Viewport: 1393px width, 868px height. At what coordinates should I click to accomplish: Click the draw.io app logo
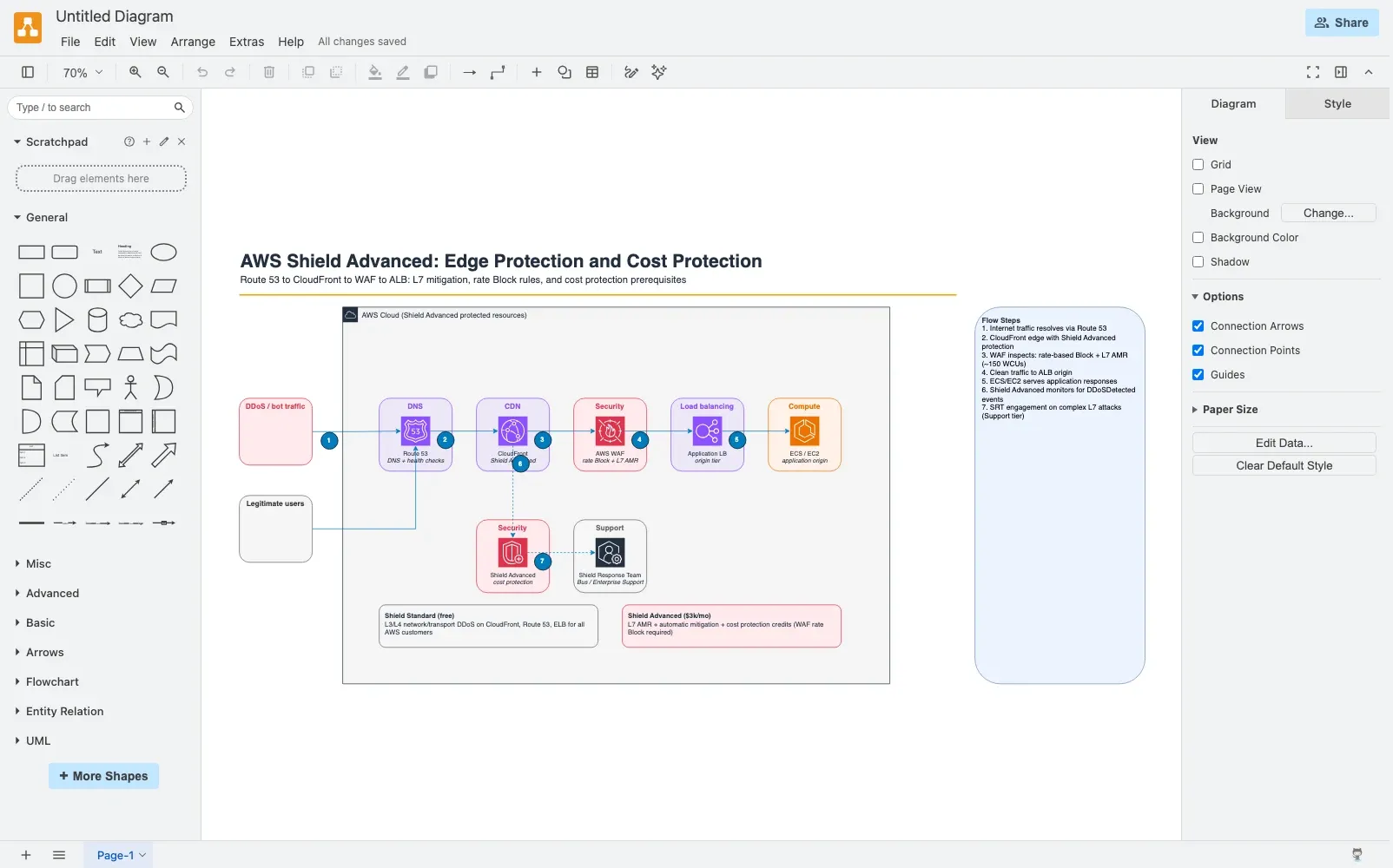[28, 28]
